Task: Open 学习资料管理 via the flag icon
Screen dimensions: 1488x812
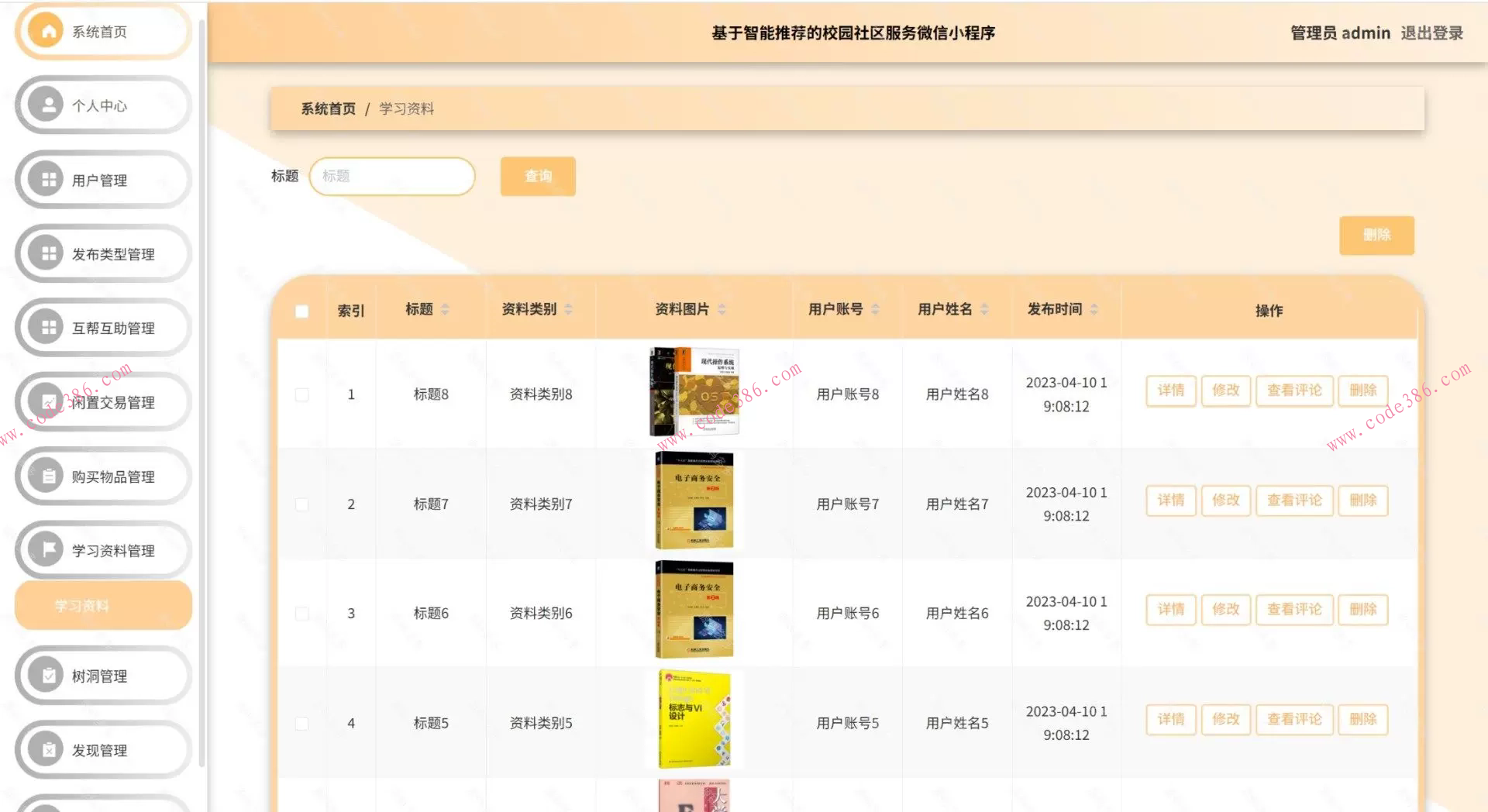Action: 48,550
